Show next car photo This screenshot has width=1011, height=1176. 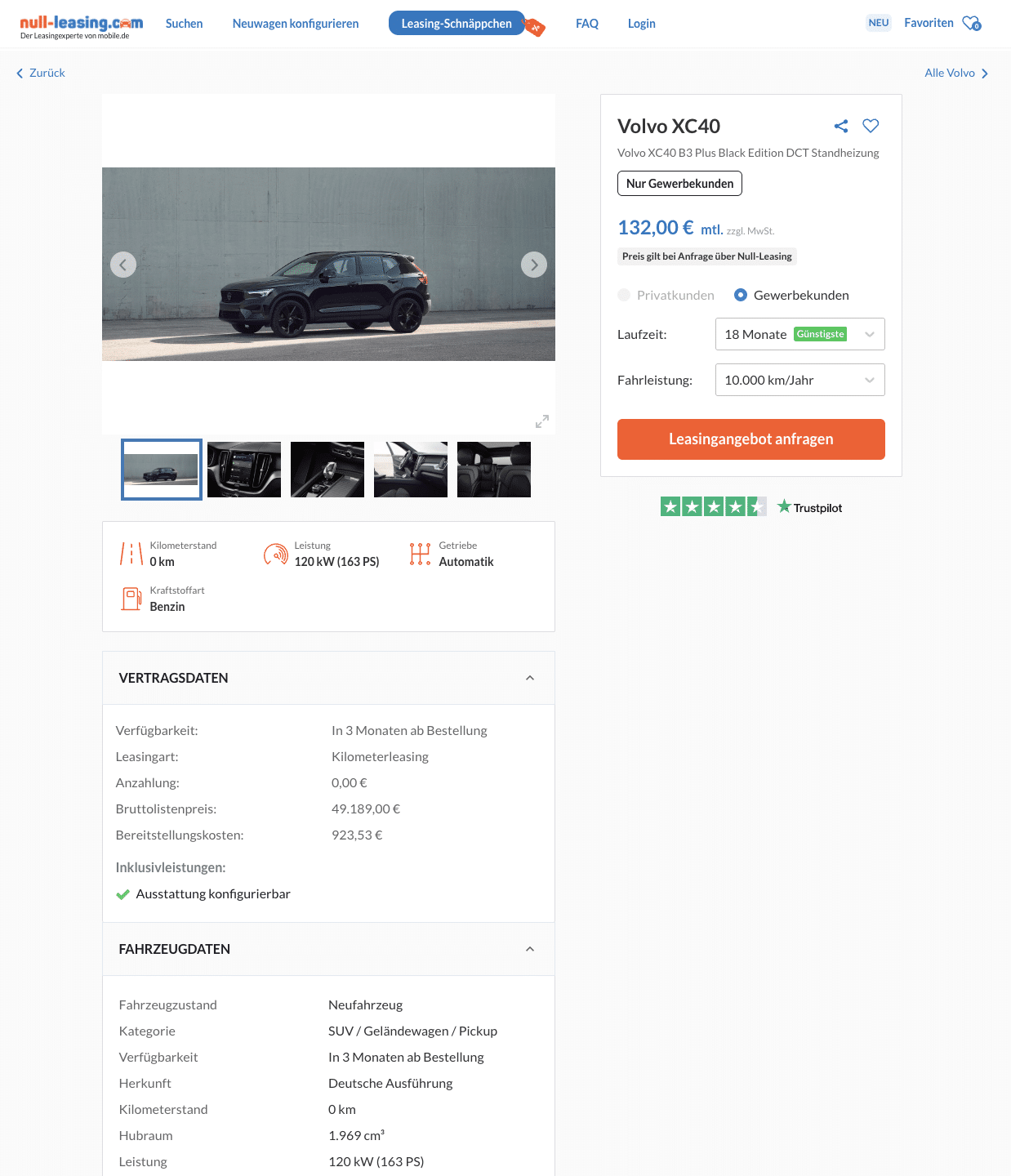coord(534,265)
